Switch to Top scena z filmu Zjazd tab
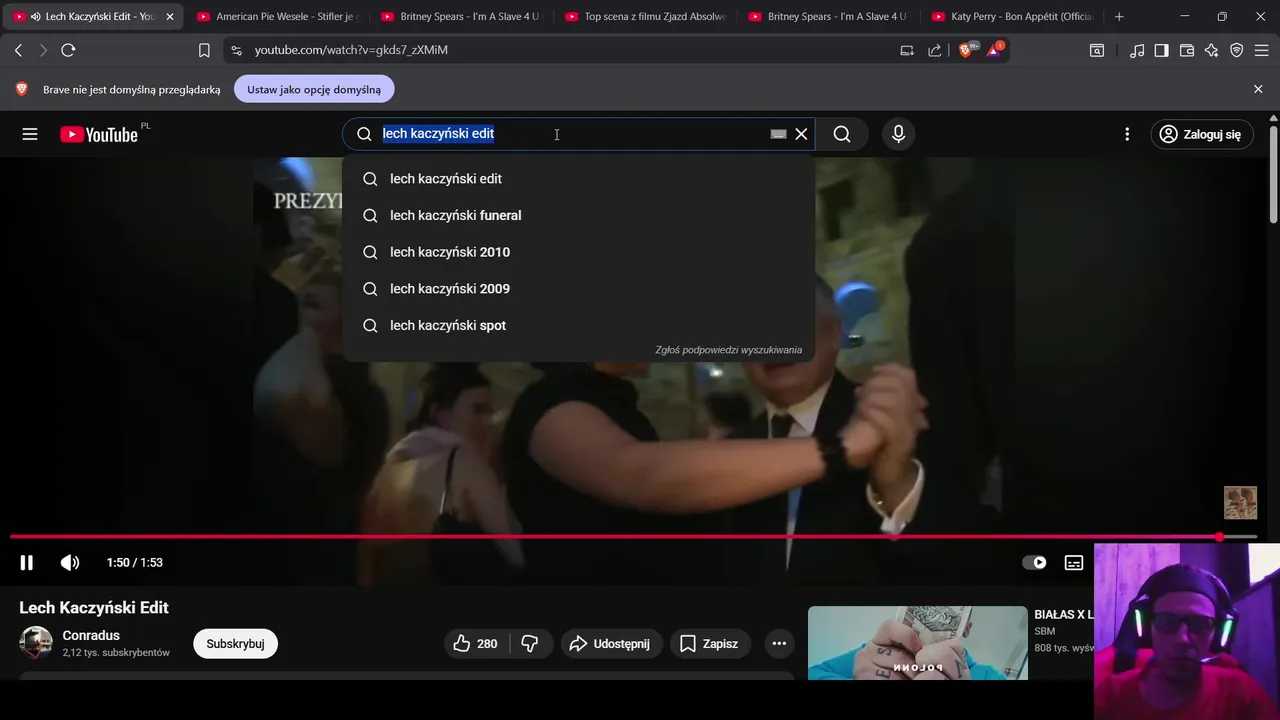 tap(644, 17)
